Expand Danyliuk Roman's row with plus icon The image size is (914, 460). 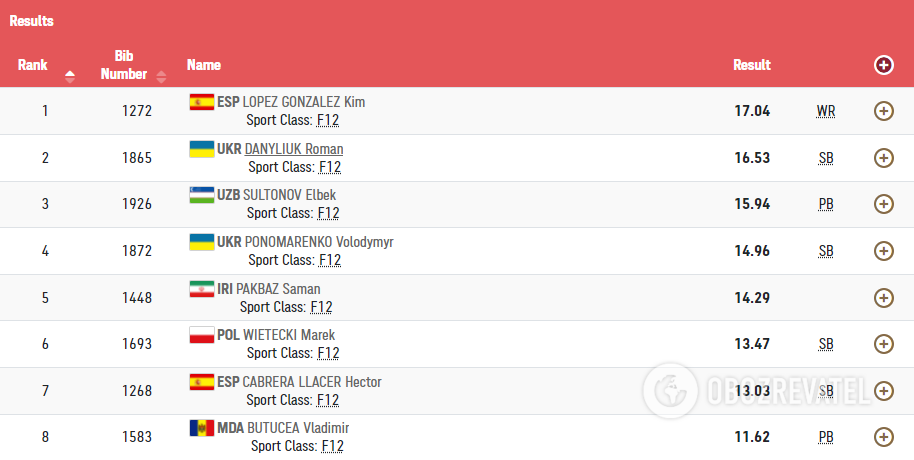point(883,158)
